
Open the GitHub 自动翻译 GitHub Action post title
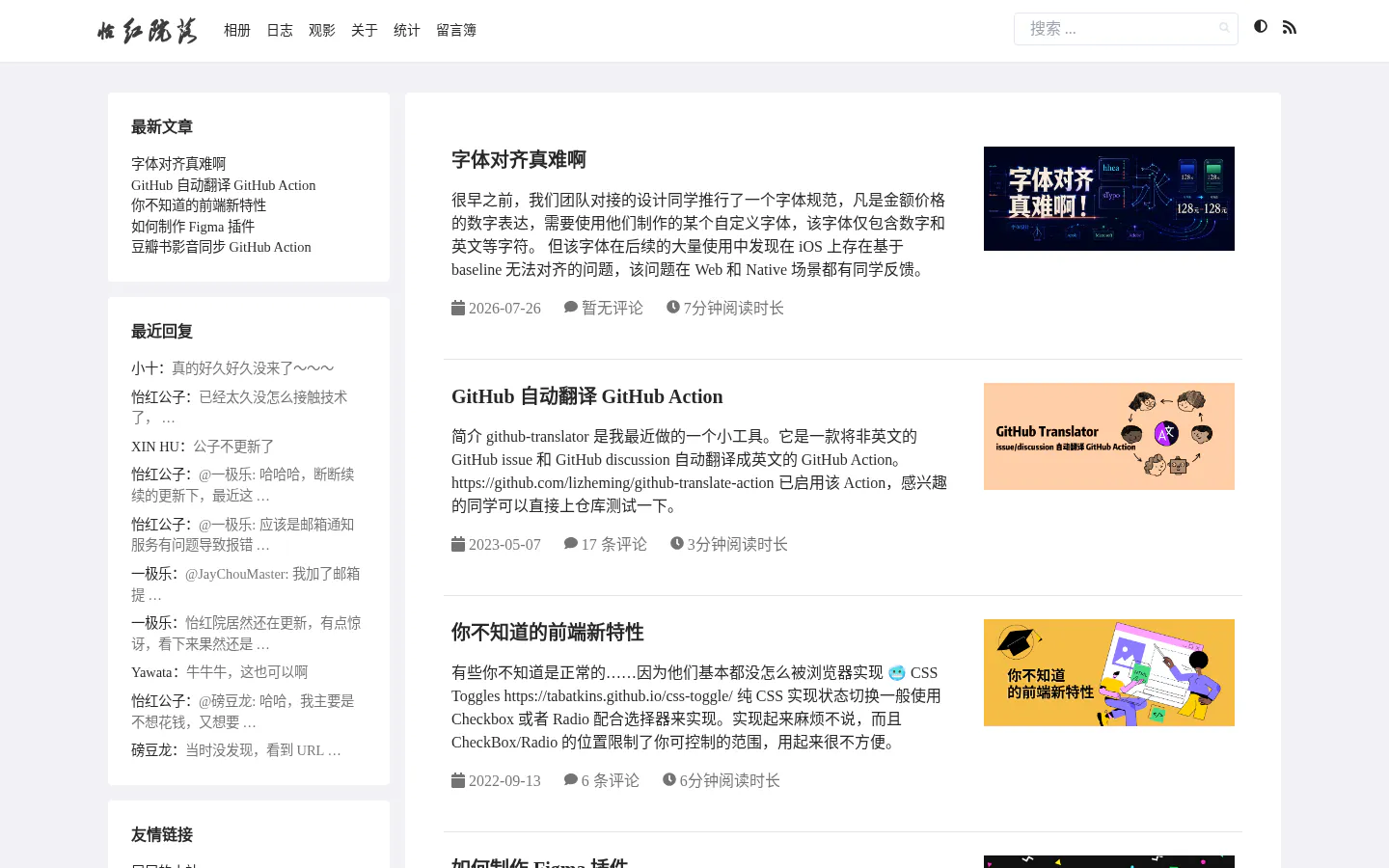(x=586, y=396)
